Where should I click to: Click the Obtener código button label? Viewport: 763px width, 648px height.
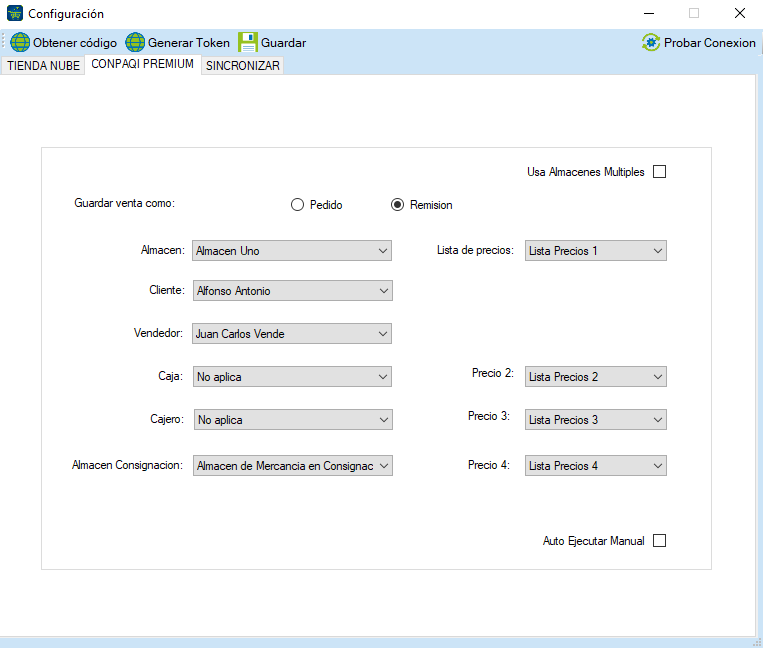coord(75,43)
